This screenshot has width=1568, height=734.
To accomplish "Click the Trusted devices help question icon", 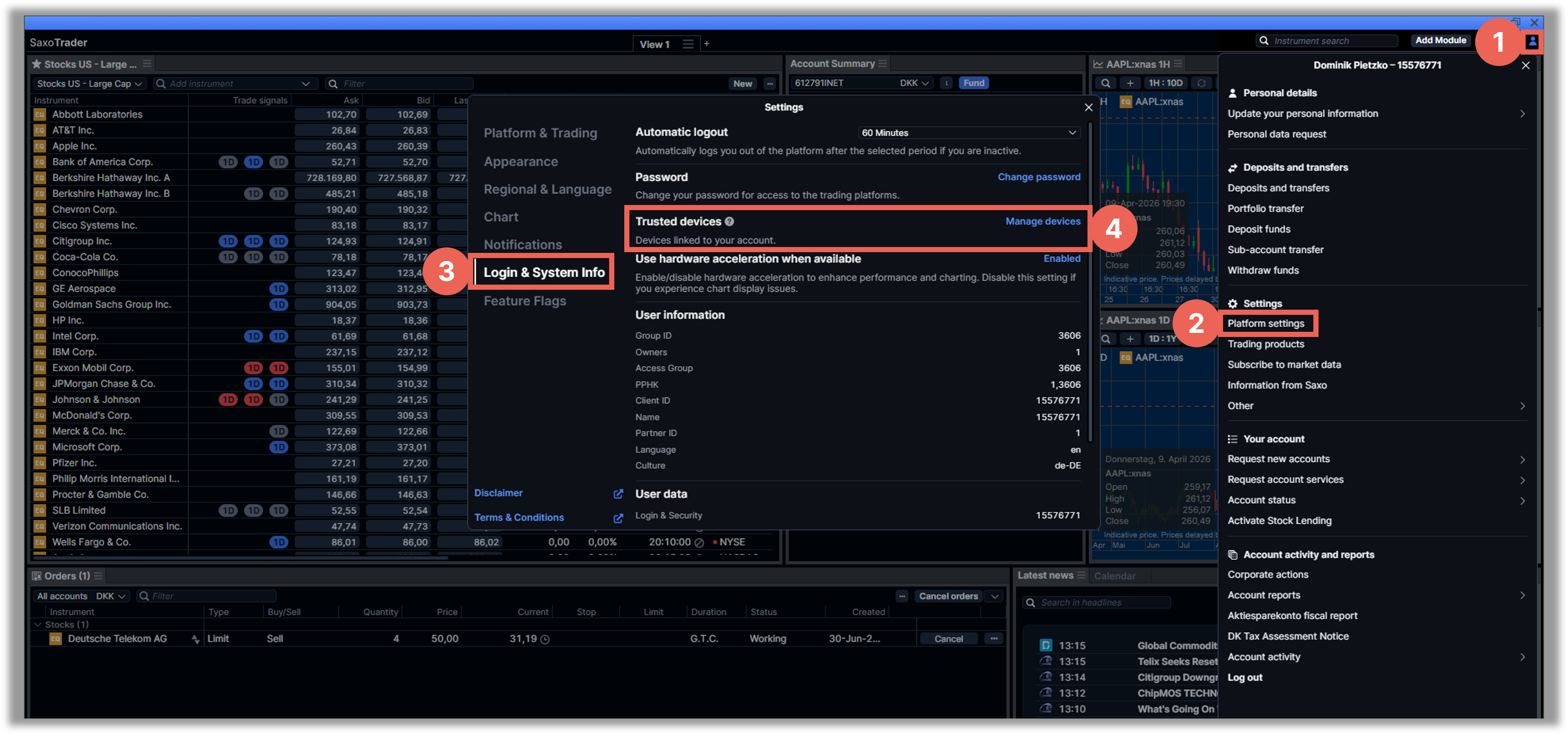I will [x=729, y=222].
